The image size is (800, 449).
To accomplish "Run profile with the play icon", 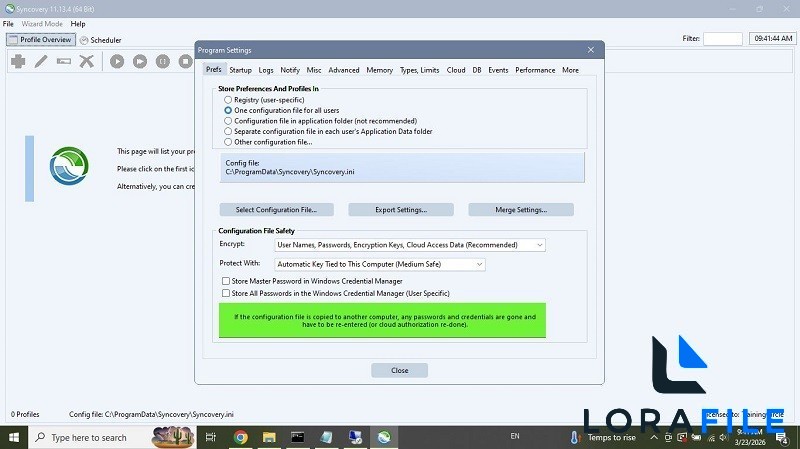I will (117, 61).
